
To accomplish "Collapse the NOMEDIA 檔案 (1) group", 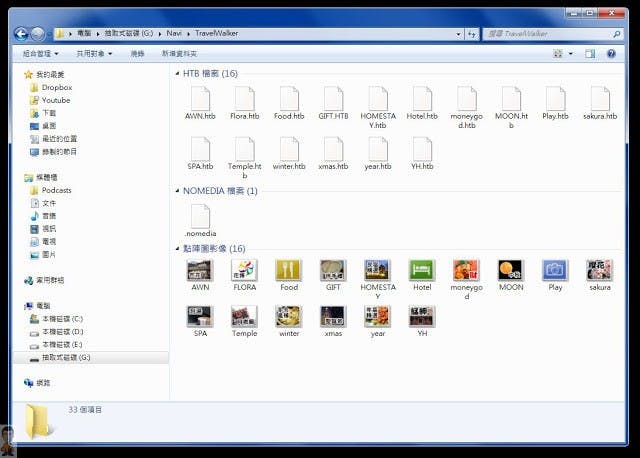I will click(177, 190).
